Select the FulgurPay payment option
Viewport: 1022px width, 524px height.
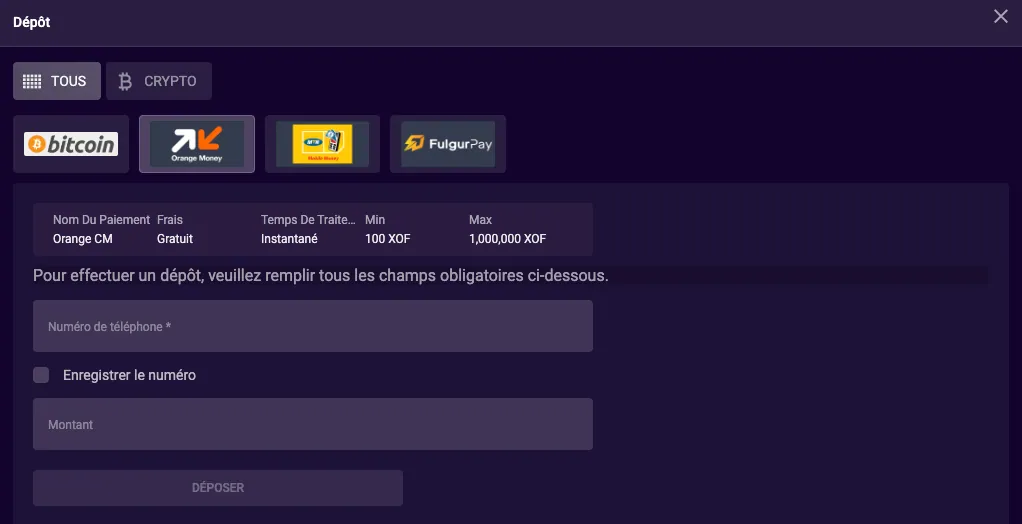pyautogui.click(x=448, y=144)
